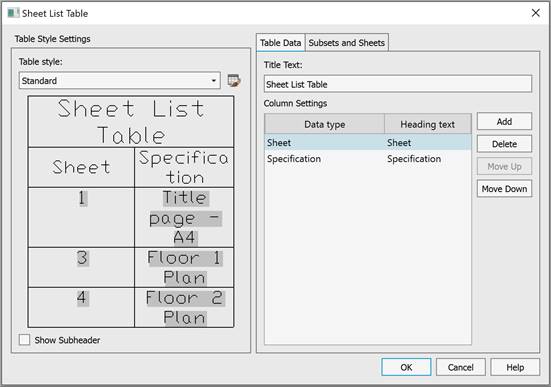Click the Move Down button
This screenshot has width=551, height=387.
[504, 189]
